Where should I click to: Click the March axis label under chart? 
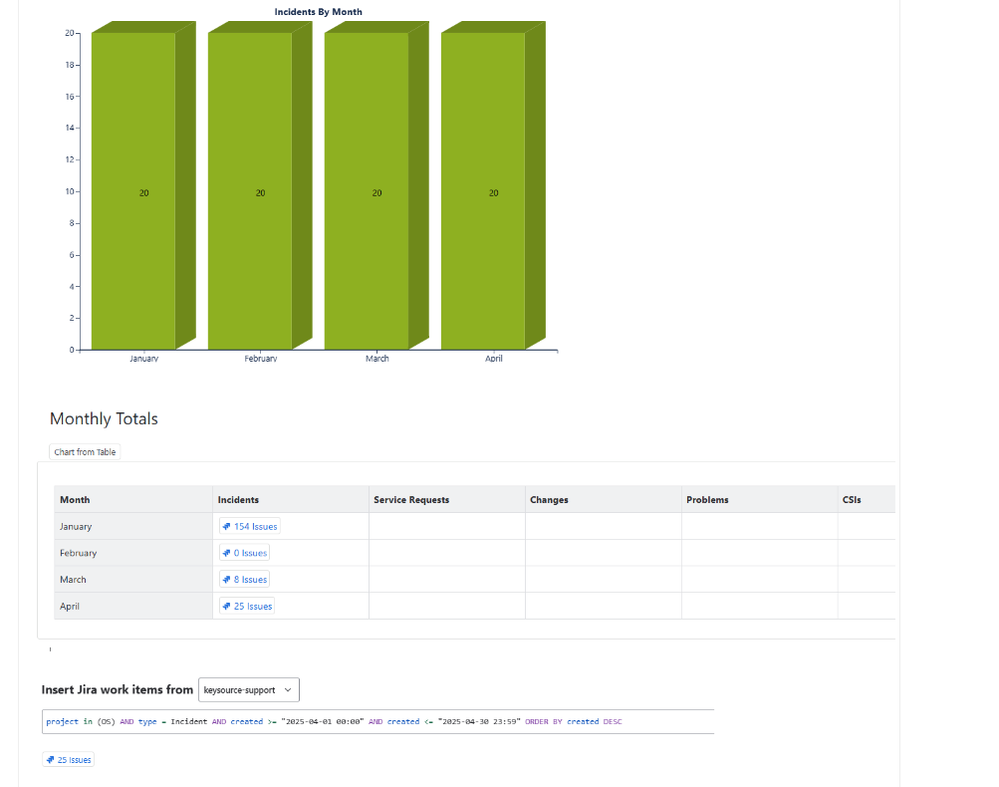point(377,358)
